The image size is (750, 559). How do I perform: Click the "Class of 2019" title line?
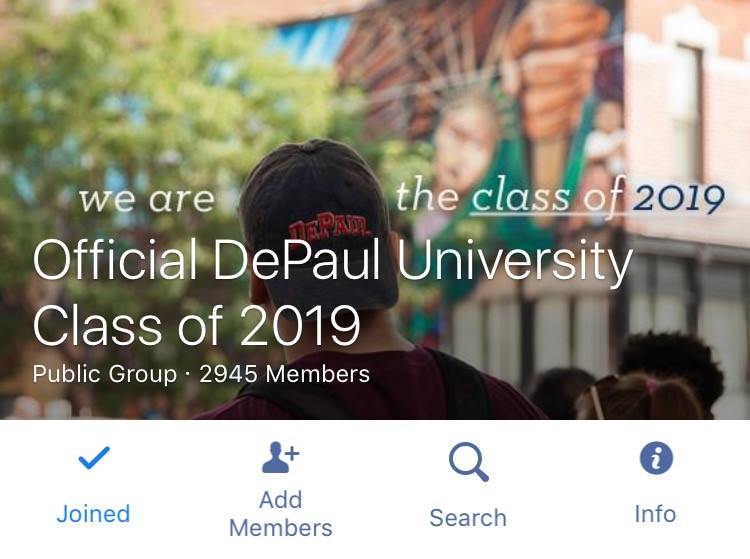pyautogui.click(x=196, y=326)
